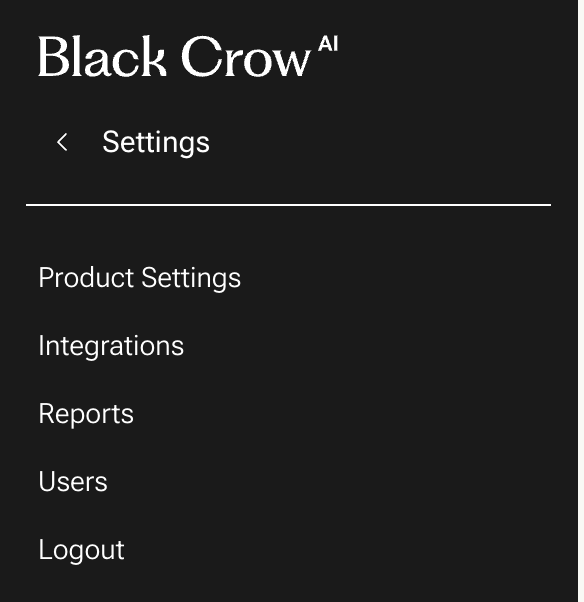Click the Black Crow AI logo
The height and width of the screenshot is (602, 584).
tap(188, 56)
